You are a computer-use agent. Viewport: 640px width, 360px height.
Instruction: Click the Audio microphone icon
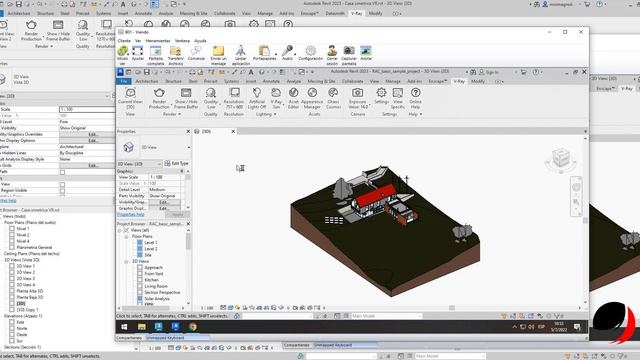pos(287,51)
